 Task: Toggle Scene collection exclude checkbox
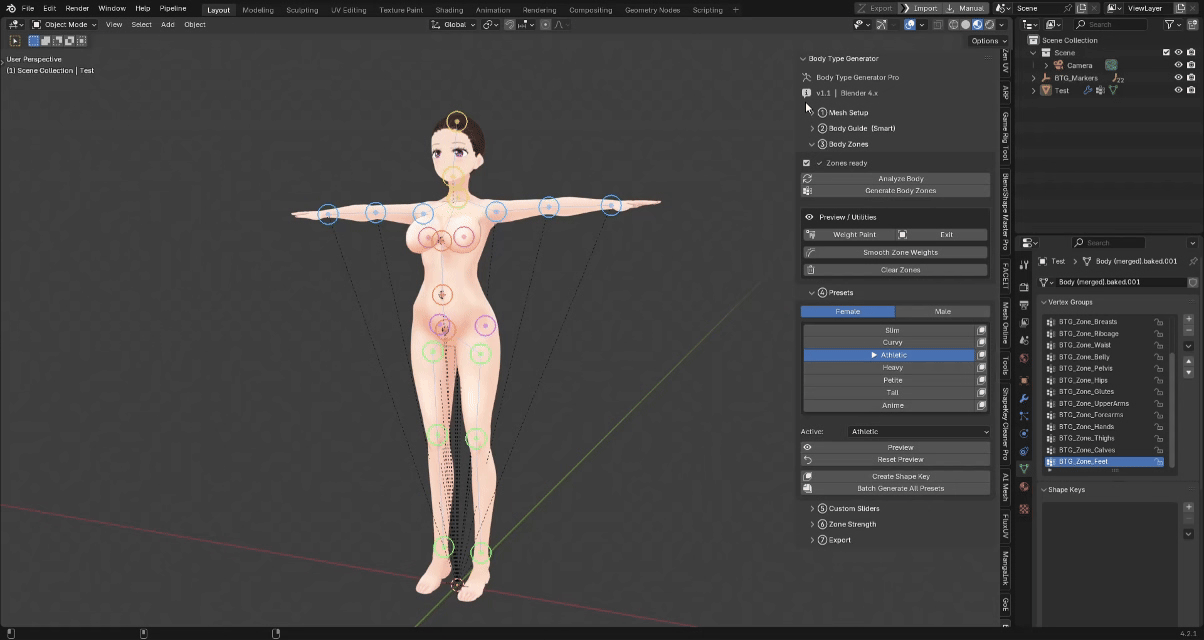coord(1166,52)
